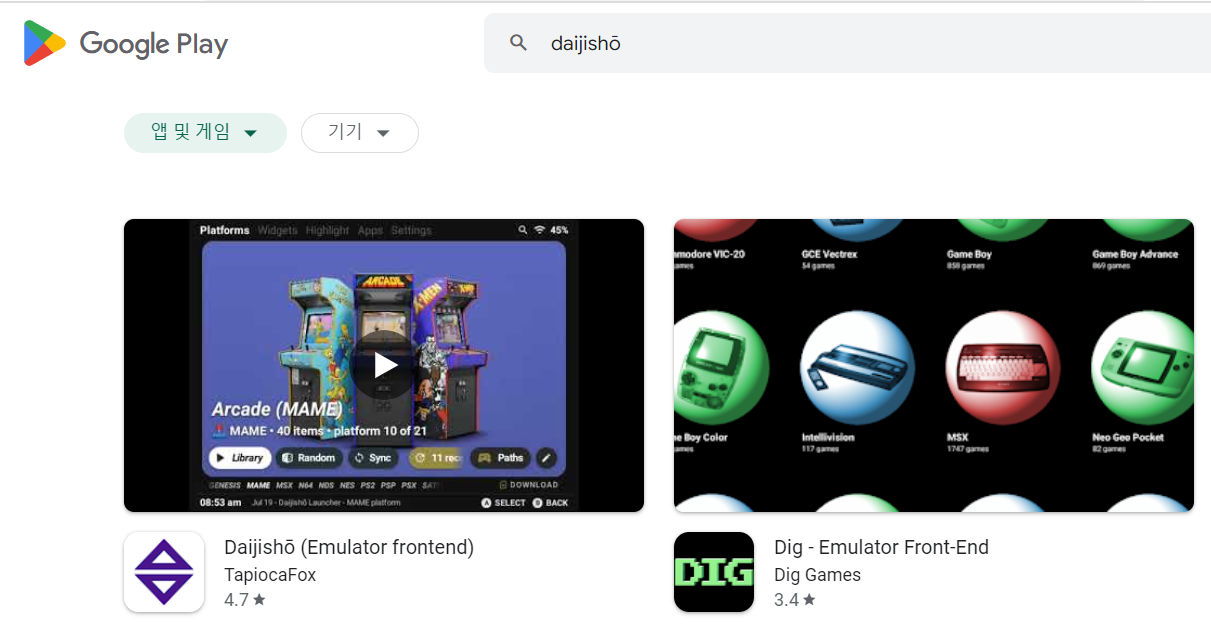Select the Widgets tab in video preview
1211x639 pixels.
coord(277,230)
